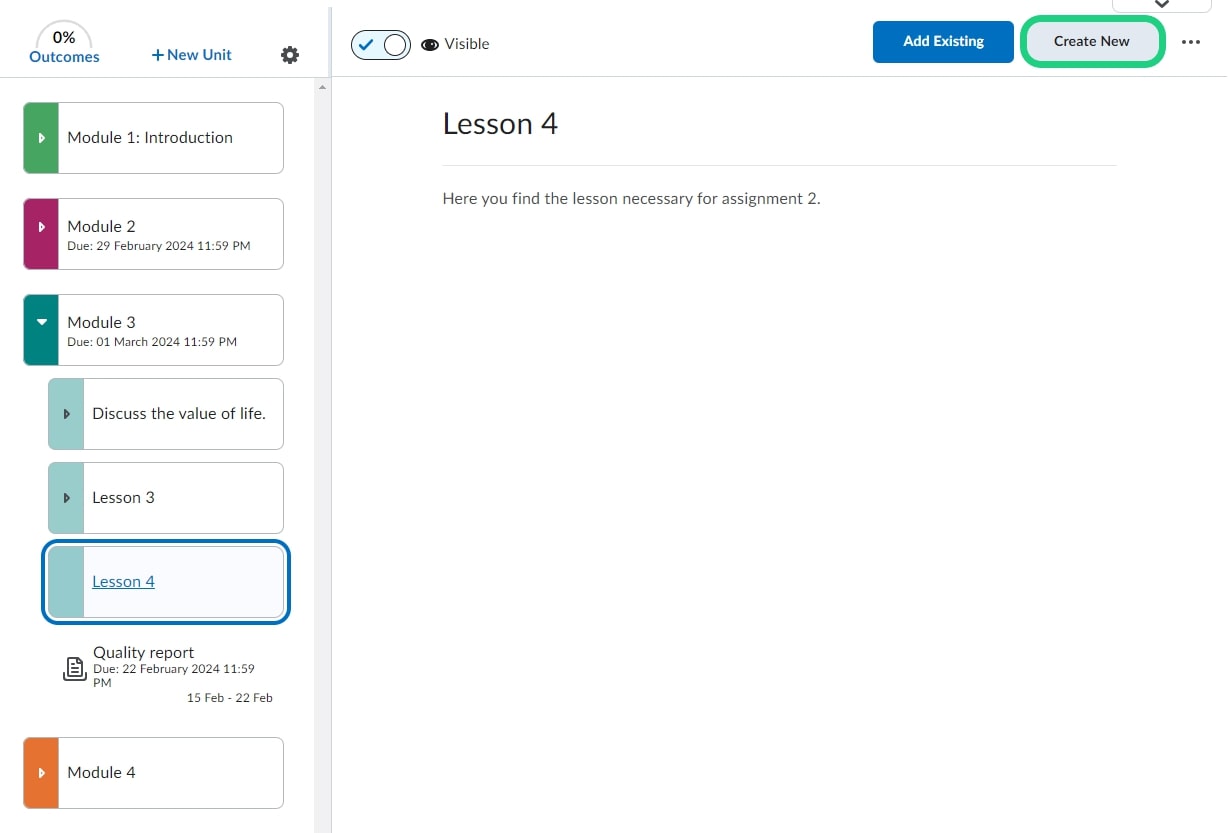Viewport: 1229px width, 833px height.
Task: Collapse the Module 3 arrow
Action: point(41,322)
